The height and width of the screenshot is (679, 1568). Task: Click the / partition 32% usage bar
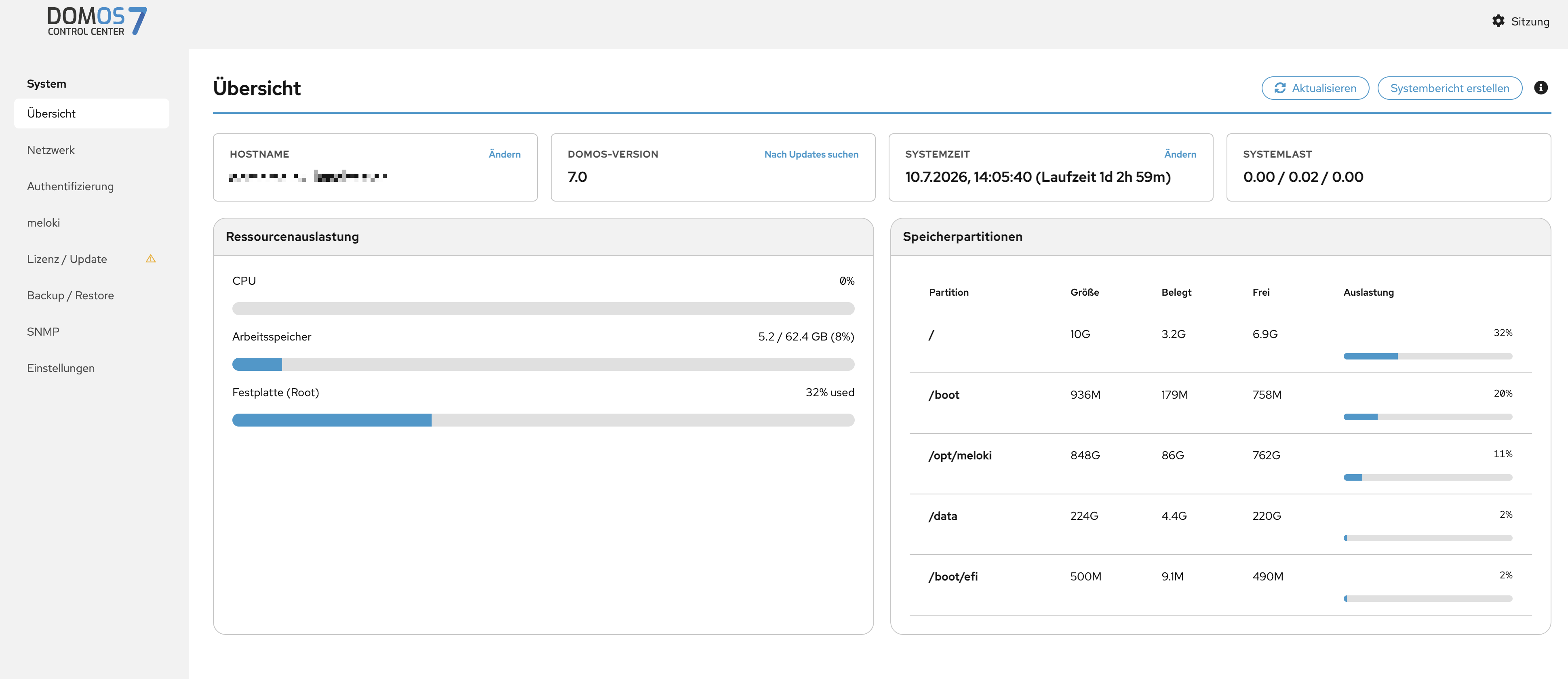[1427, 357]
